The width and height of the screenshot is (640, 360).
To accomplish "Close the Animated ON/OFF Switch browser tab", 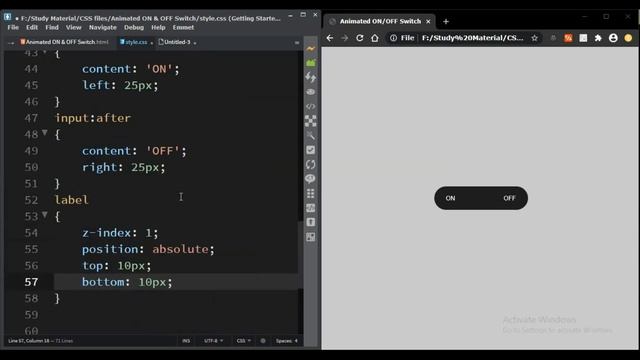I will coord(428,21).
